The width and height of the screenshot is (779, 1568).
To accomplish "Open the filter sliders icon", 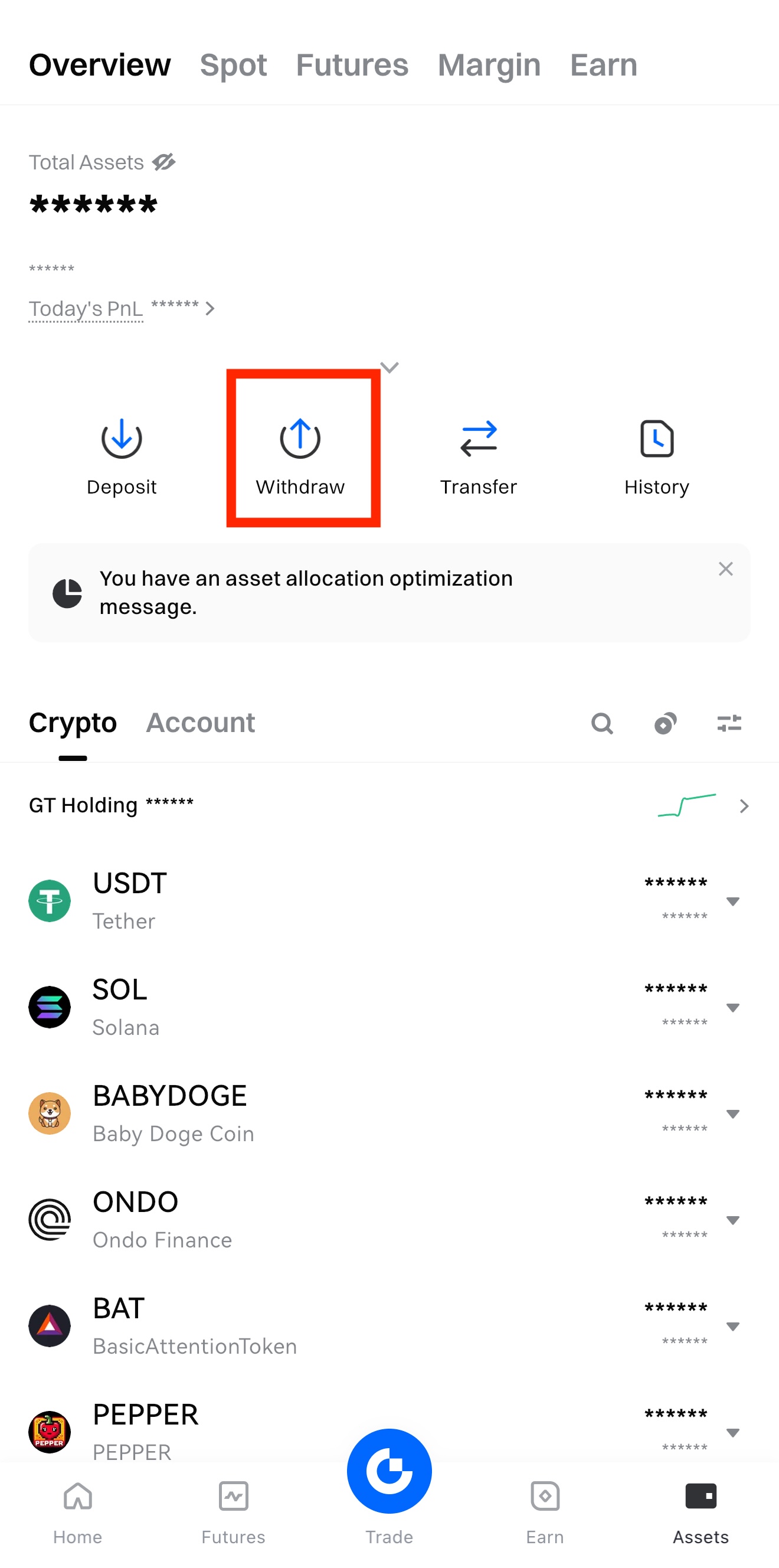I will (x=729, y=723).
